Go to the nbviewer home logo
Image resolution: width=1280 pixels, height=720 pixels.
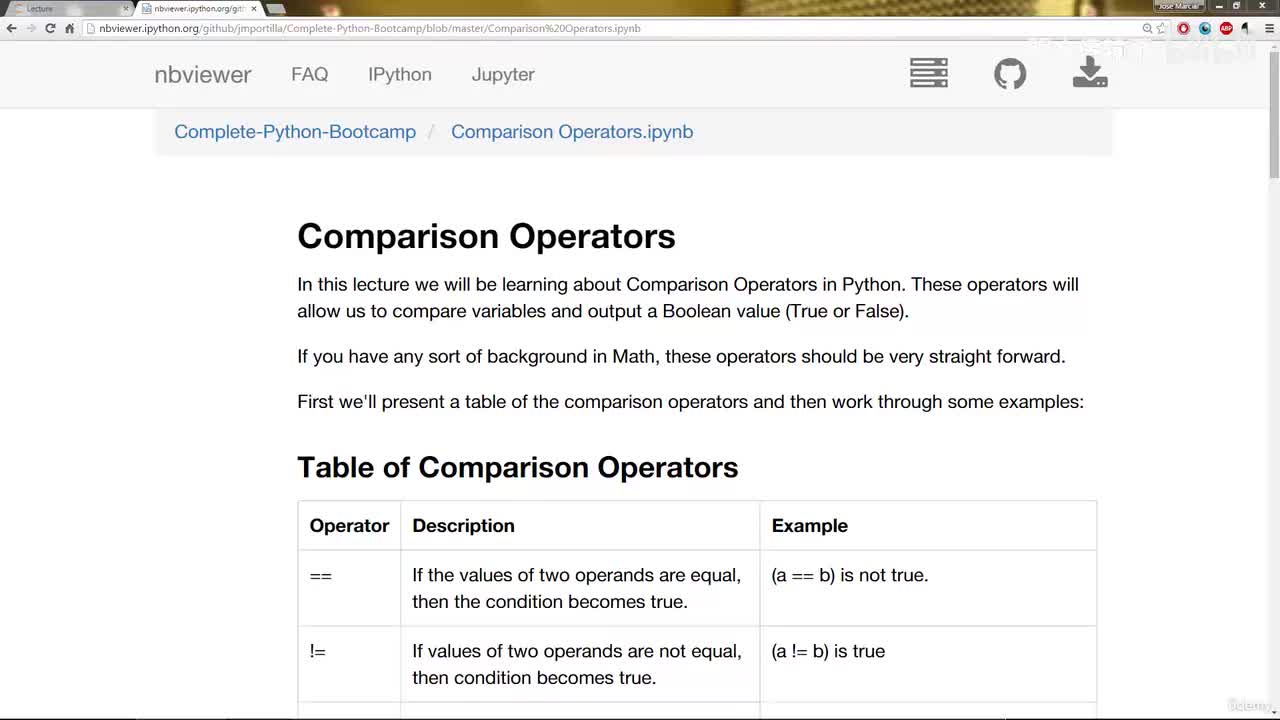[x=203, y=74]
